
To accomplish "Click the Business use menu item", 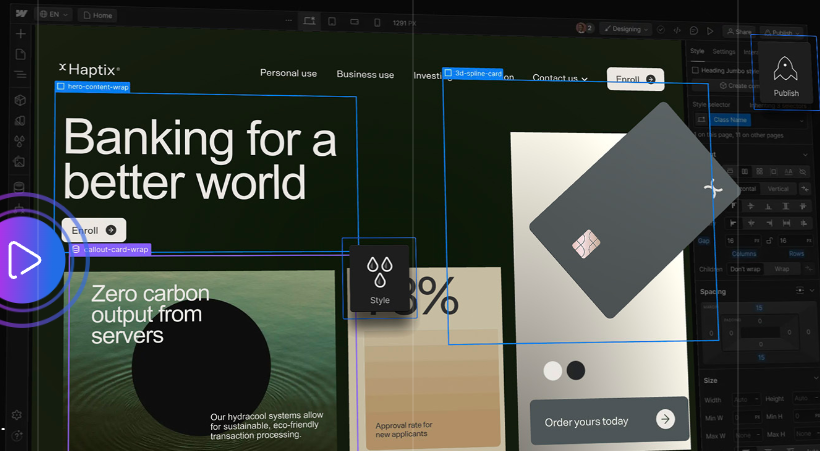I will (x=365, y=74).
